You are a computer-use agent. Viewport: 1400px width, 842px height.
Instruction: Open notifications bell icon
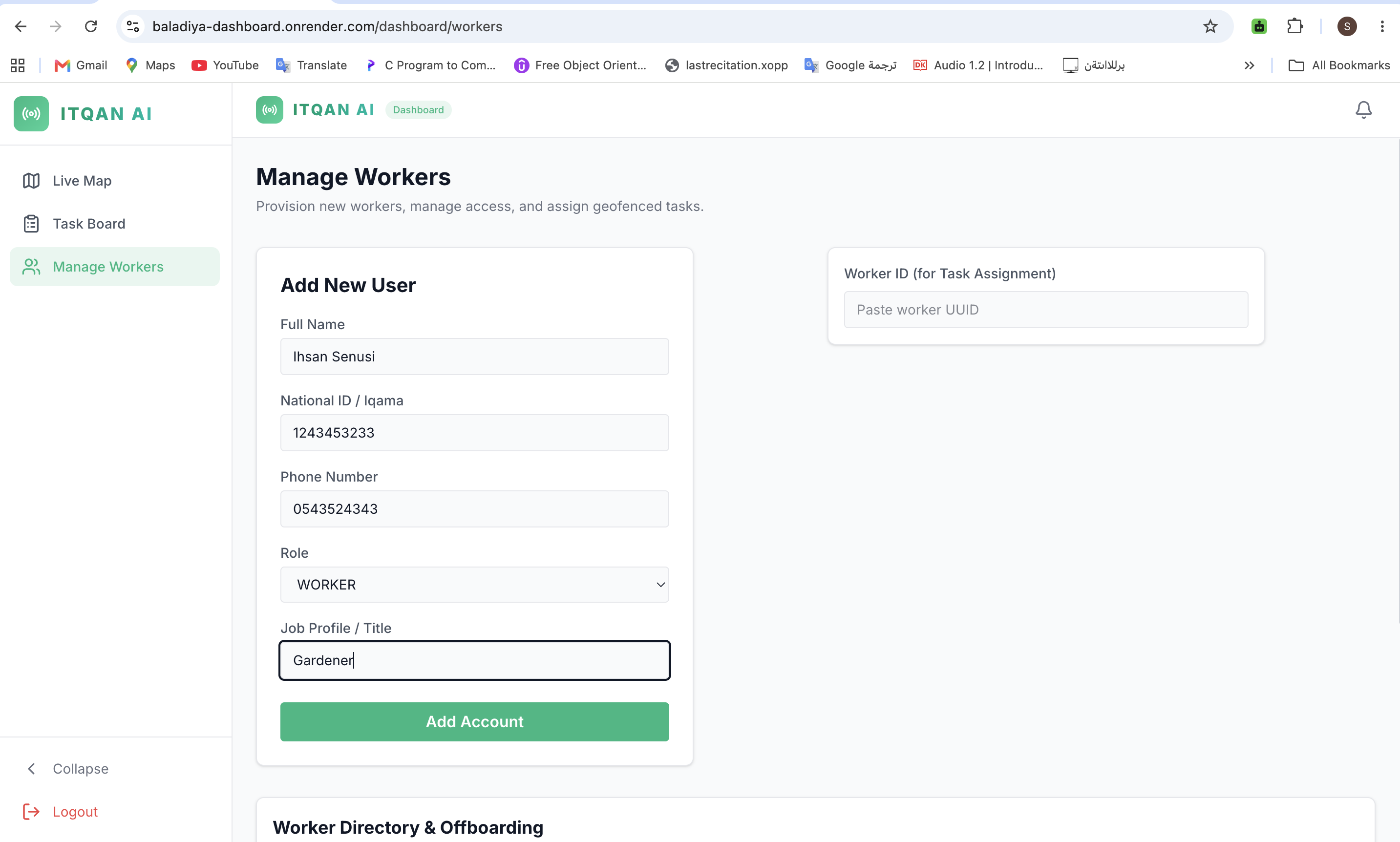(1363, 109)
